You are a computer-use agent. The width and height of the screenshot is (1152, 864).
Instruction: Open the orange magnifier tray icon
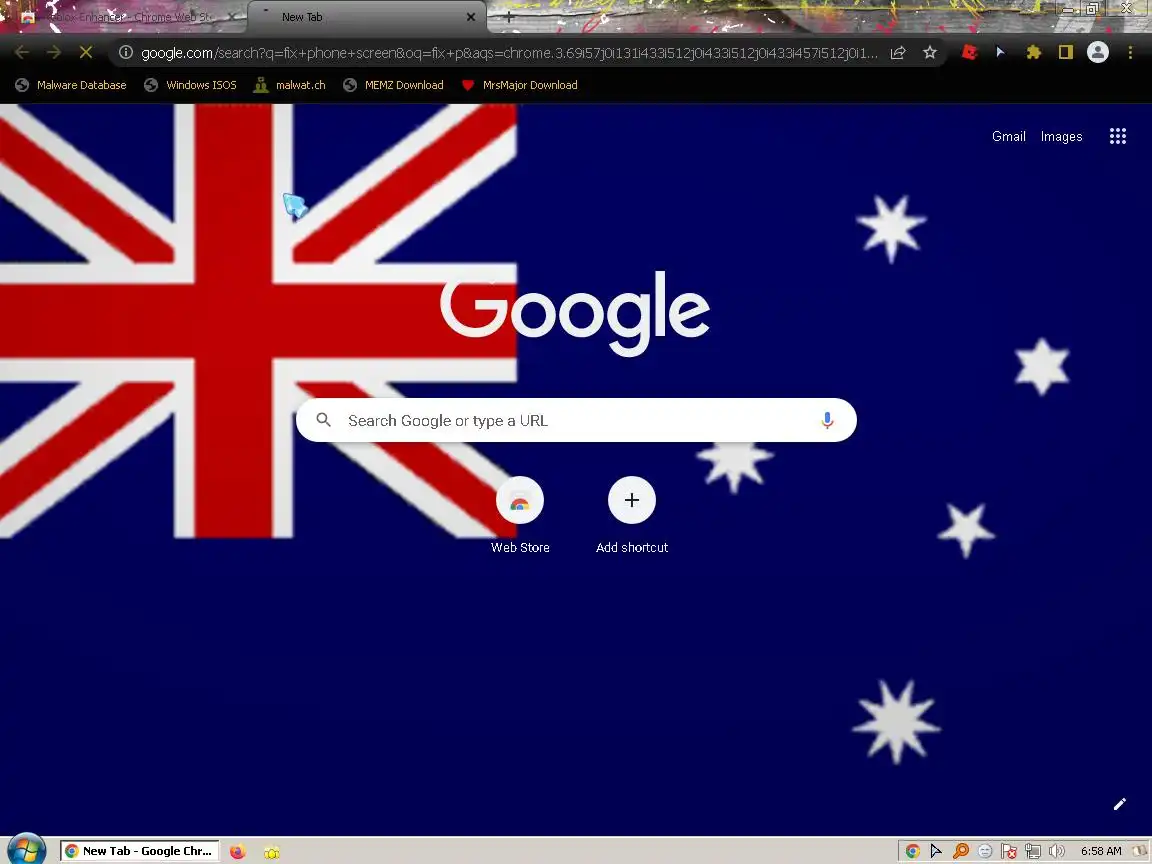click(960, 851)
